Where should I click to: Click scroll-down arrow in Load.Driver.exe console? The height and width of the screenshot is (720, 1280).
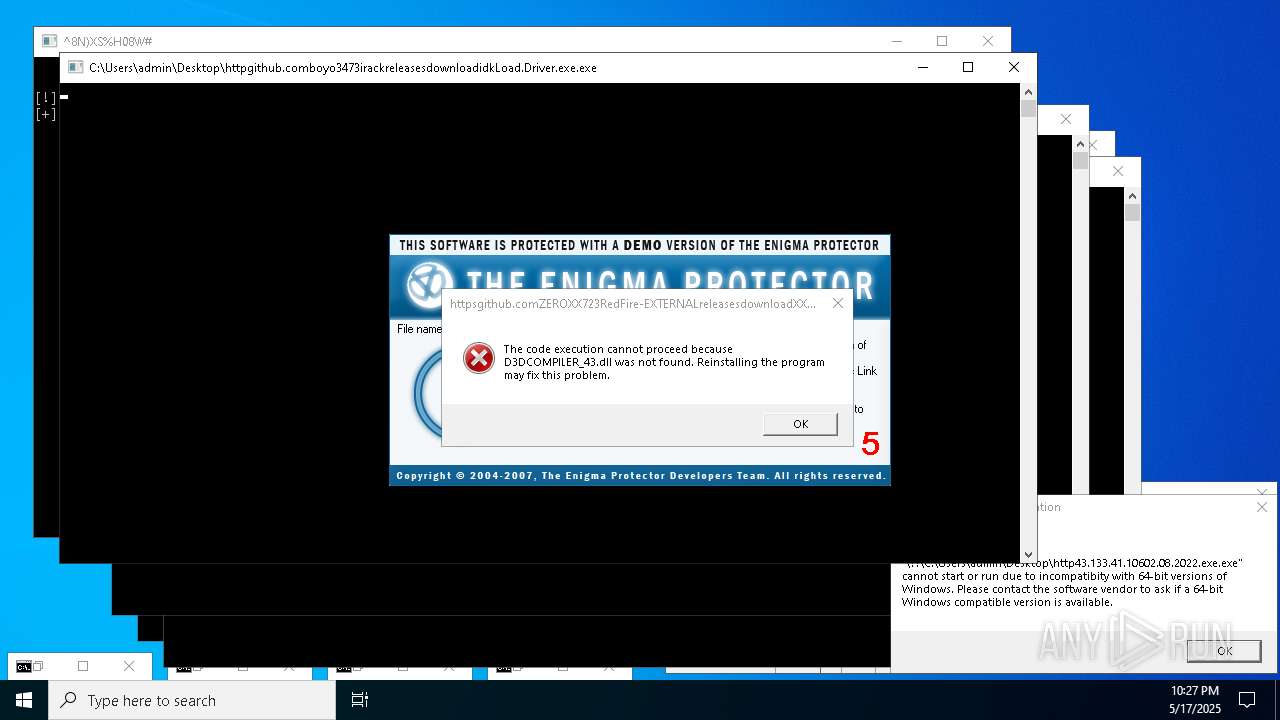pyautogui.click(x=1028, y=554)
